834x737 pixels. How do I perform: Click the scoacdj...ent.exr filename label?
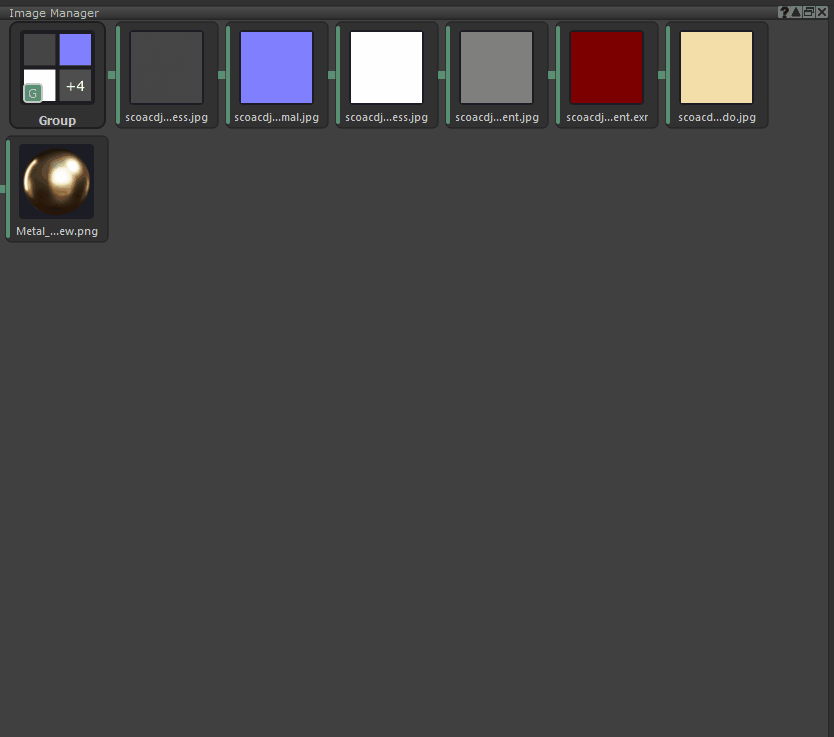(606, 118)
